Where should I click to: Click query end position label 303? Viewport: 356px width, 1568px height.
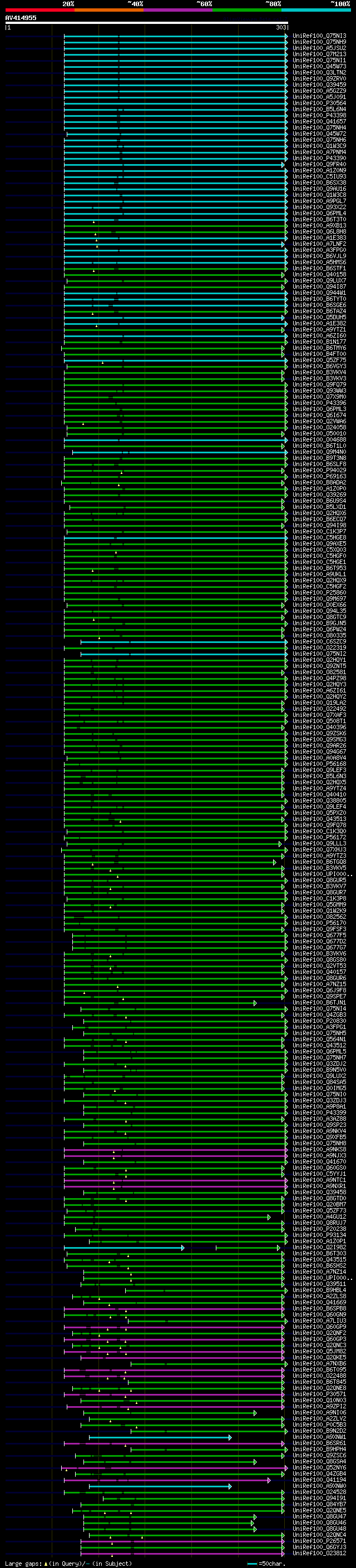(x=281, y=27)
